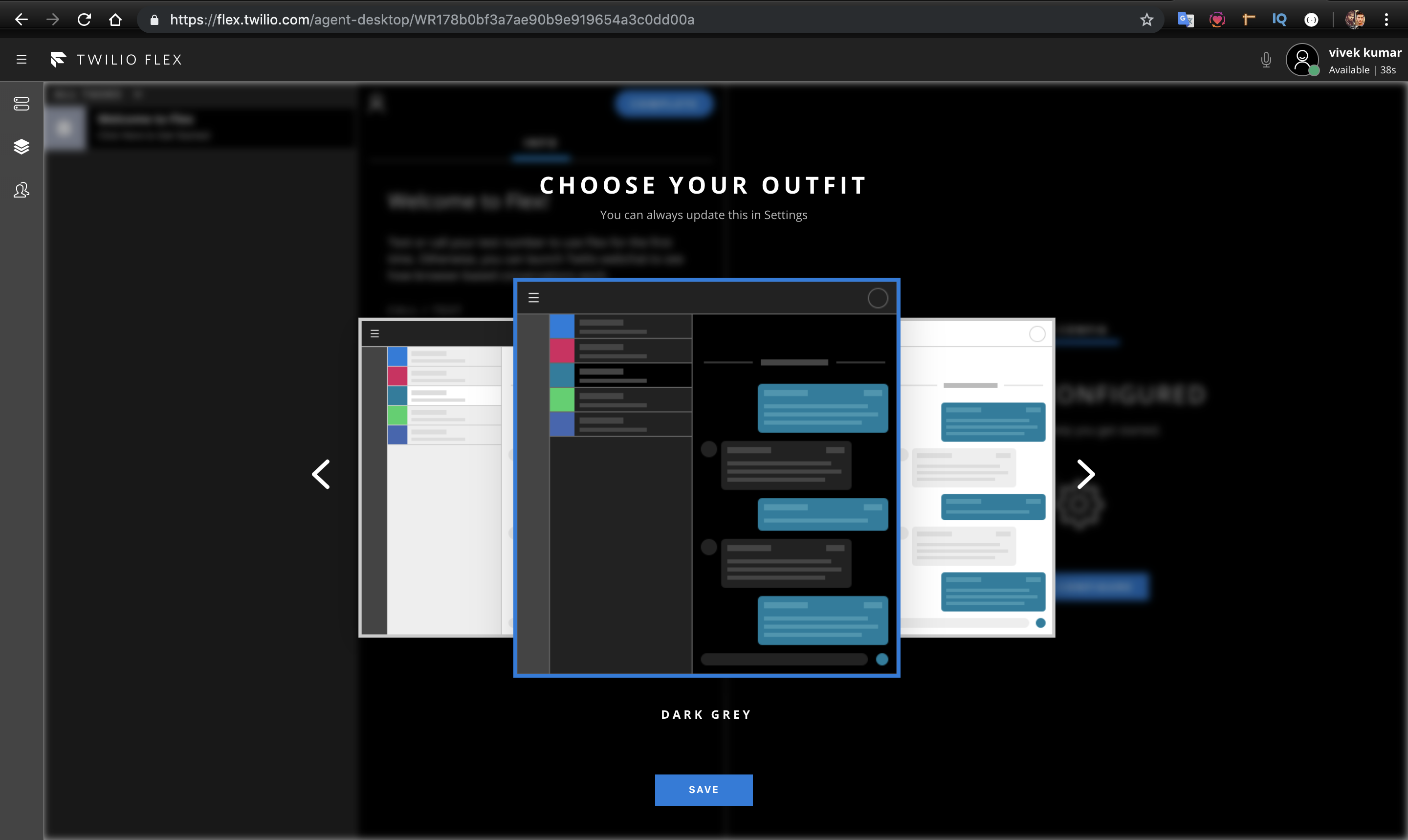Open the heart-shaped extension icon
The height and width of the screenshot is (840, 1408).
point(1217,20)
